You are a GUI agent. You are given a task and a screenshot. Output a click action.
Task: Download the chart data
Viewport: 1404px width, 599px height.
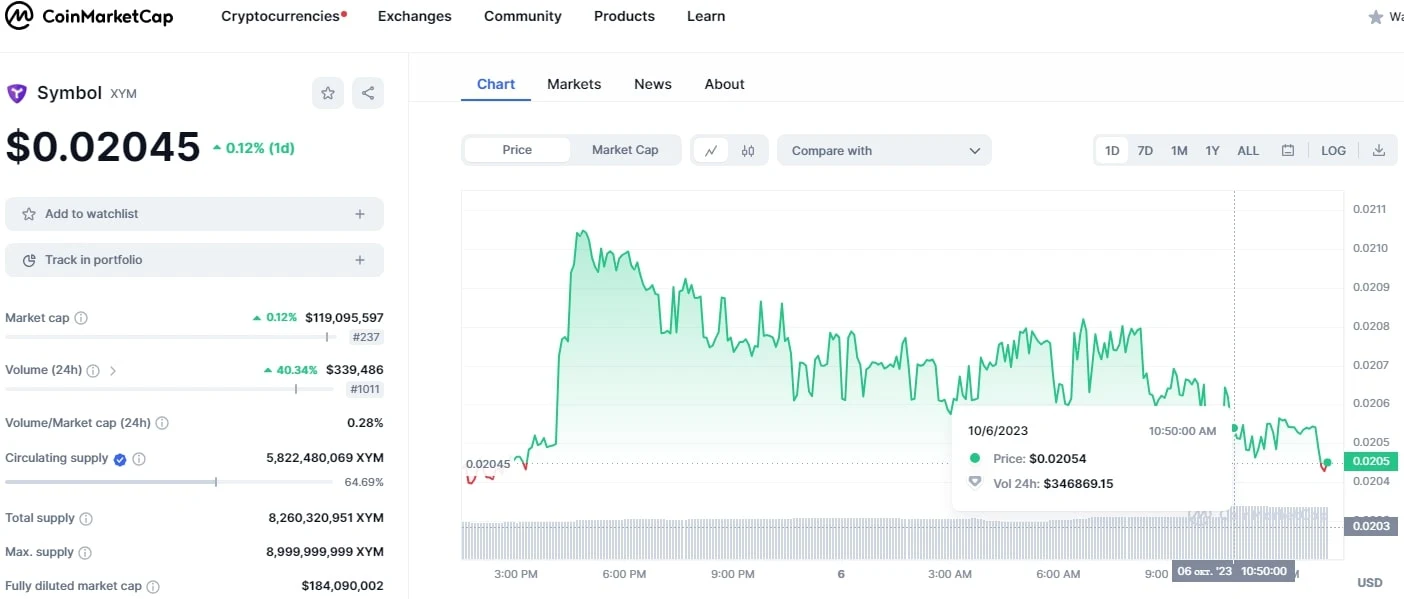[1379, 151]
